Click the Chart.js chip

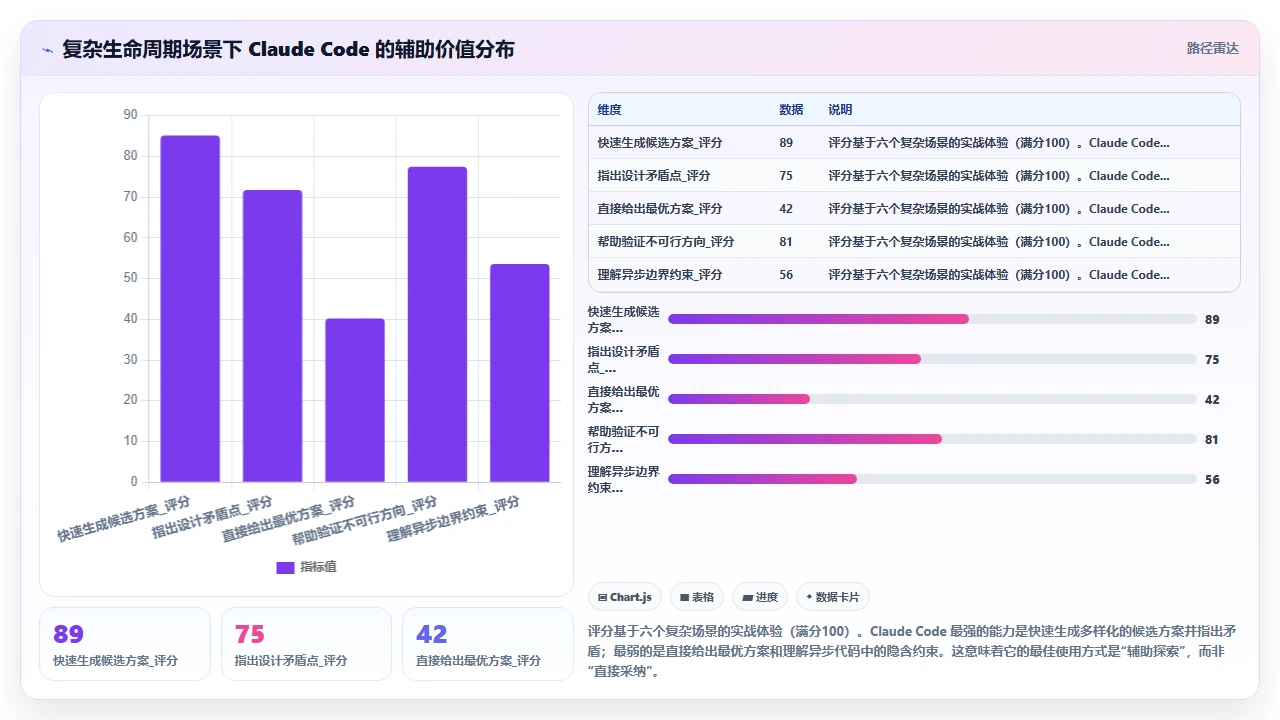click(x=624, y=597)
